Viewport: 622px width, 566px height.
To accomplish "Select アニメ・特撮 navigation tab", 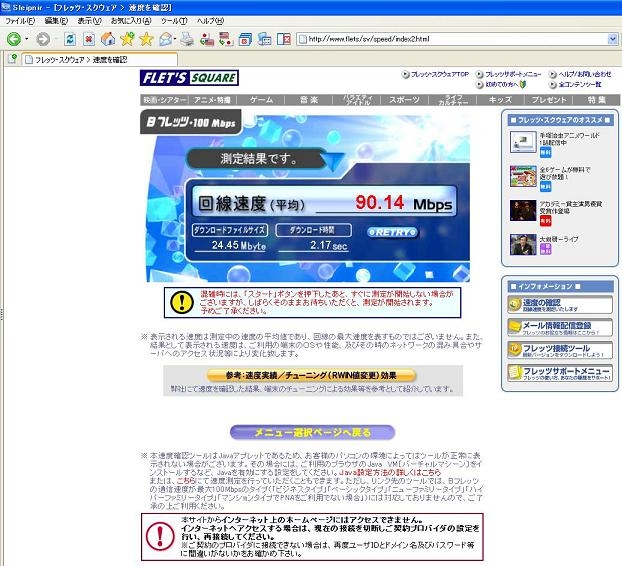I will click(212, 100).
